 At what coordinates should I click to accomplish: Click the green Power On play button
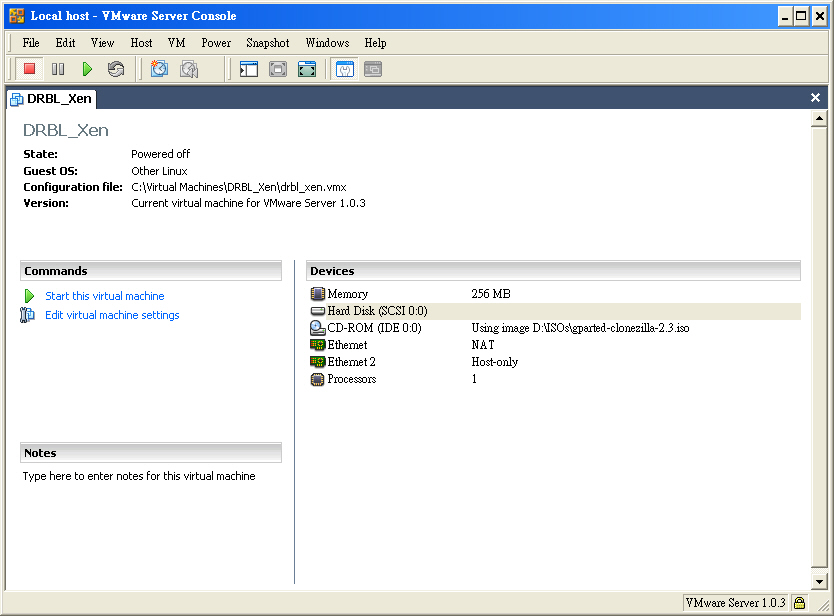tap(87, 69)
